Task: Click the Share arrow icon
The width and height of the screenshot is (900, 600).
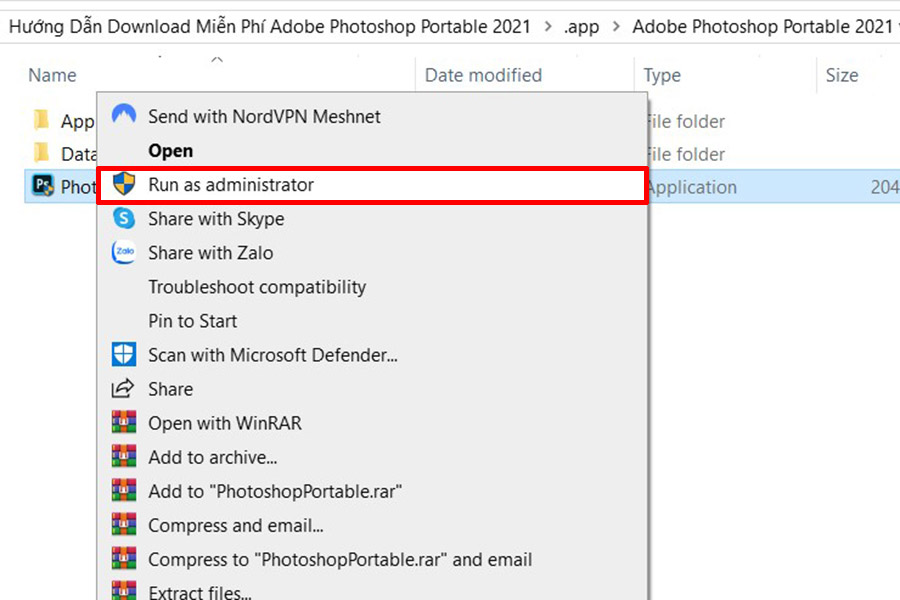Action: click(123, 389)
